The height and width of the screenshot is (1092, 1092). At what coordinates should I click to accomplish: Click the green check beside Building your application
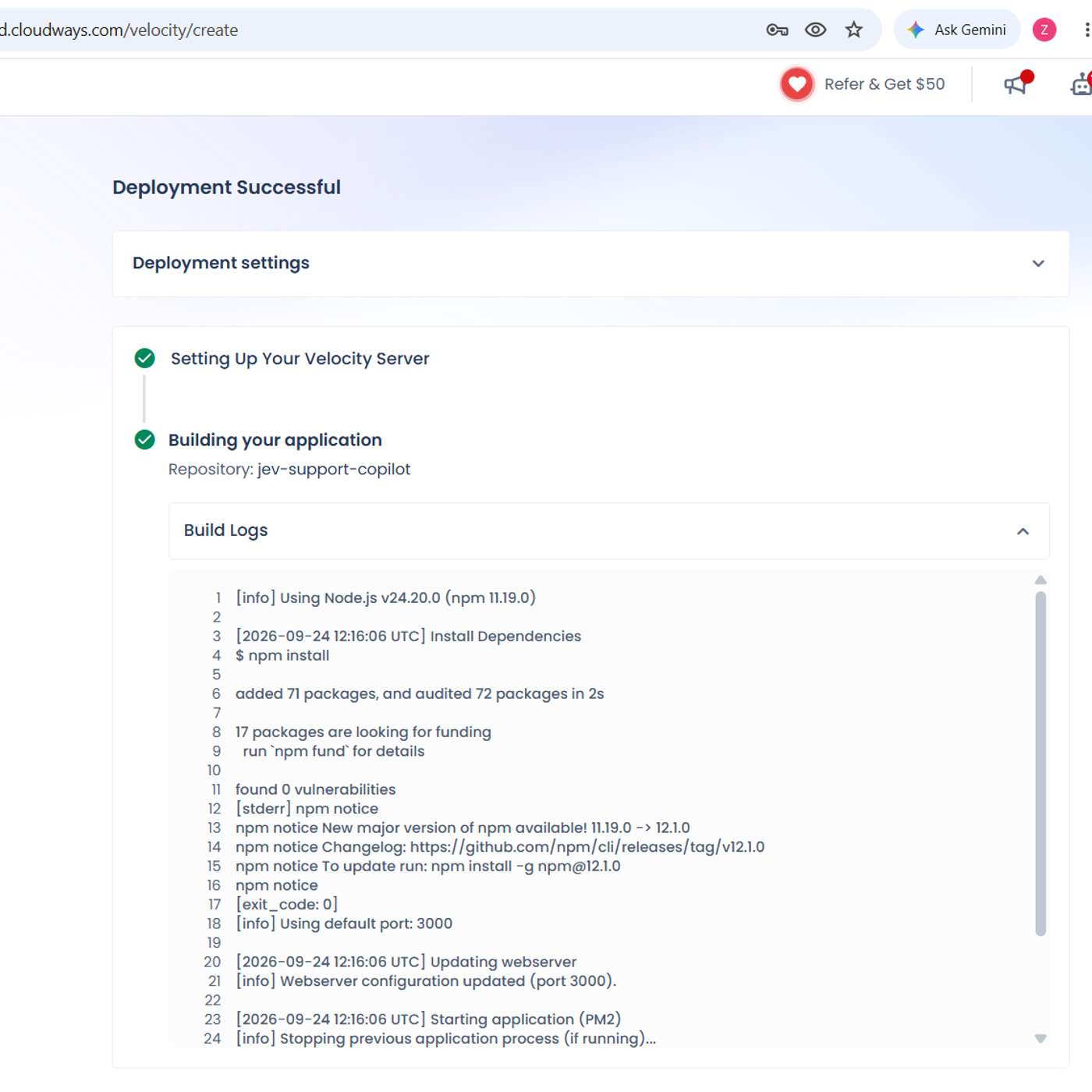point(145,440)
